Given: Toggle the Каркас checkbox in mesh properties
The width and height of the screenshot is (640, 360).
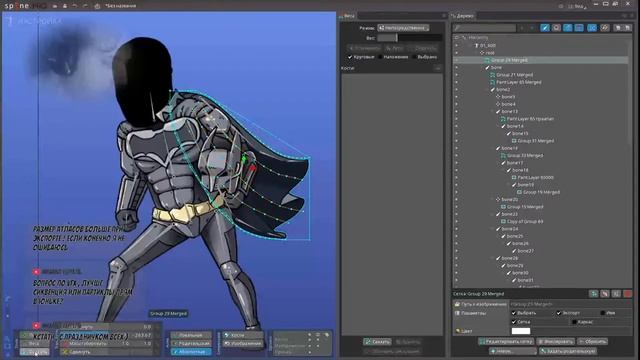Looking at the screenshot, I should pos(574,322).
